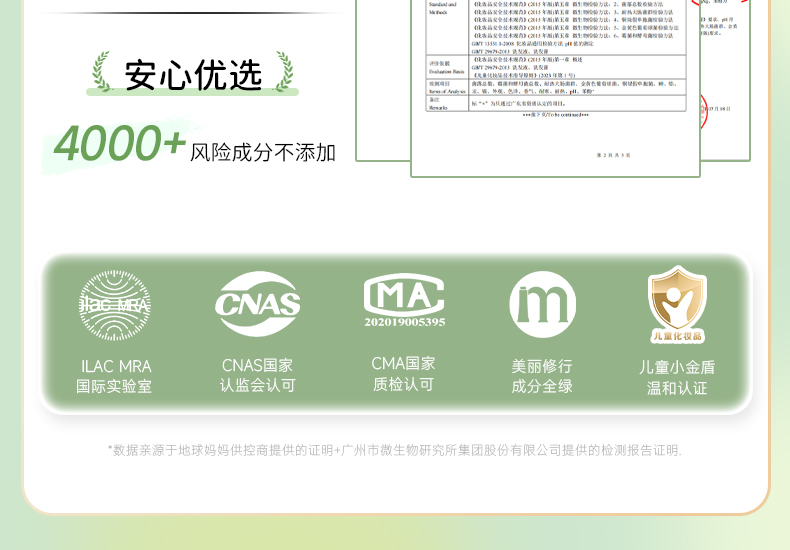The height and width of the screenshot is (550, 790).
Task: Click the CMA number 202019005395
Action: point(404,323)
